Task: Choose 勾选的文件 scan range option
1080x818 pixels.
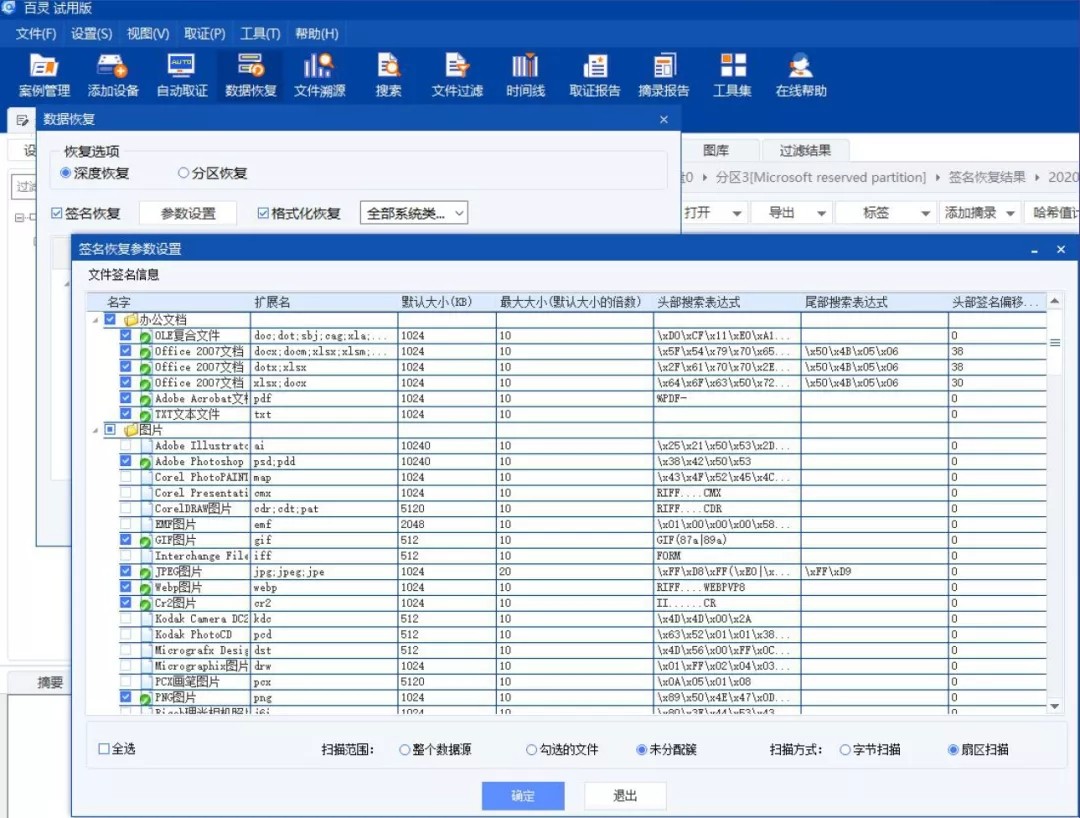Action: click(531, 750)
